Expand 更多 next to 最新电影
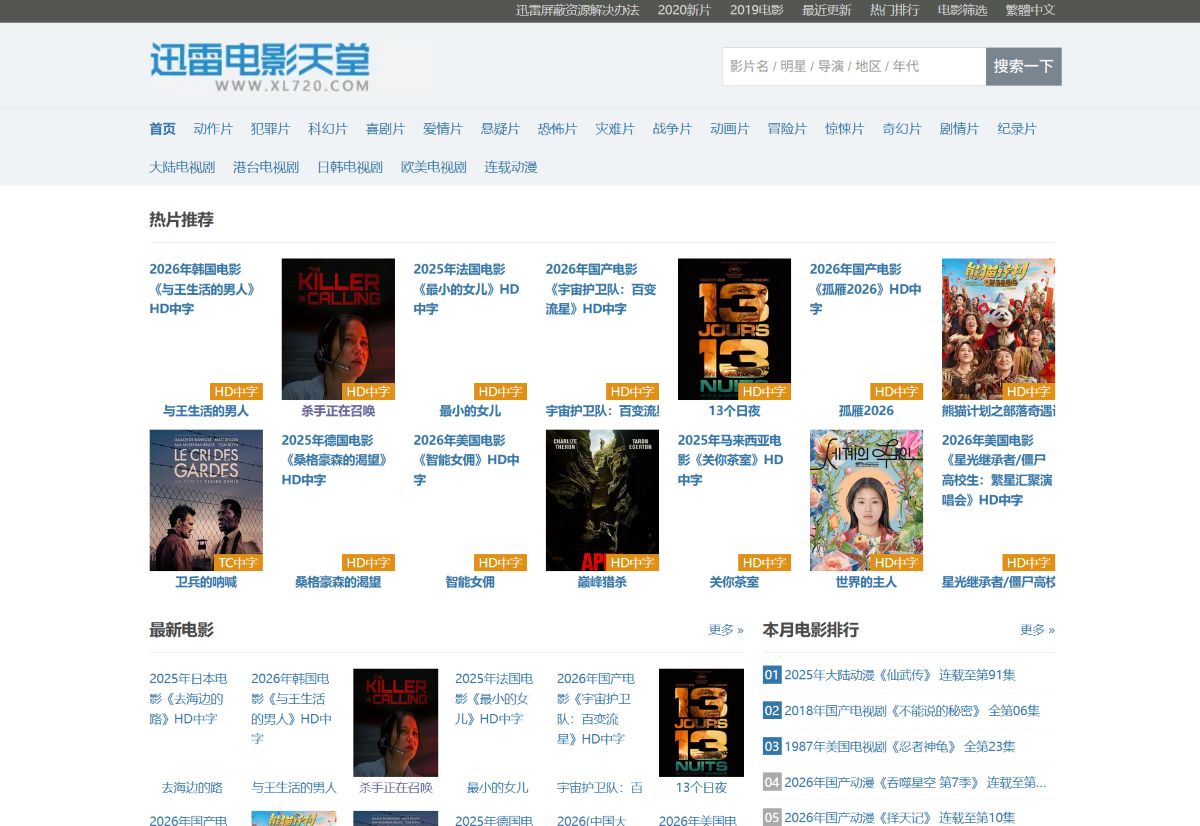 (x=725, y=630)
